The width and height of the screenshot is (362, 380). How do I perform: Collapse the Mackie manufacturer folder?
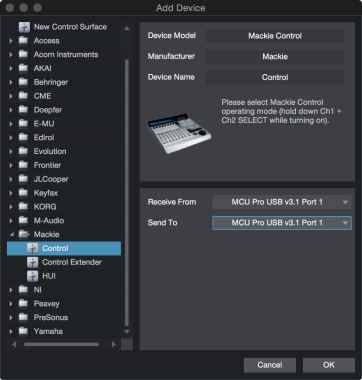[x=11, y=234]
